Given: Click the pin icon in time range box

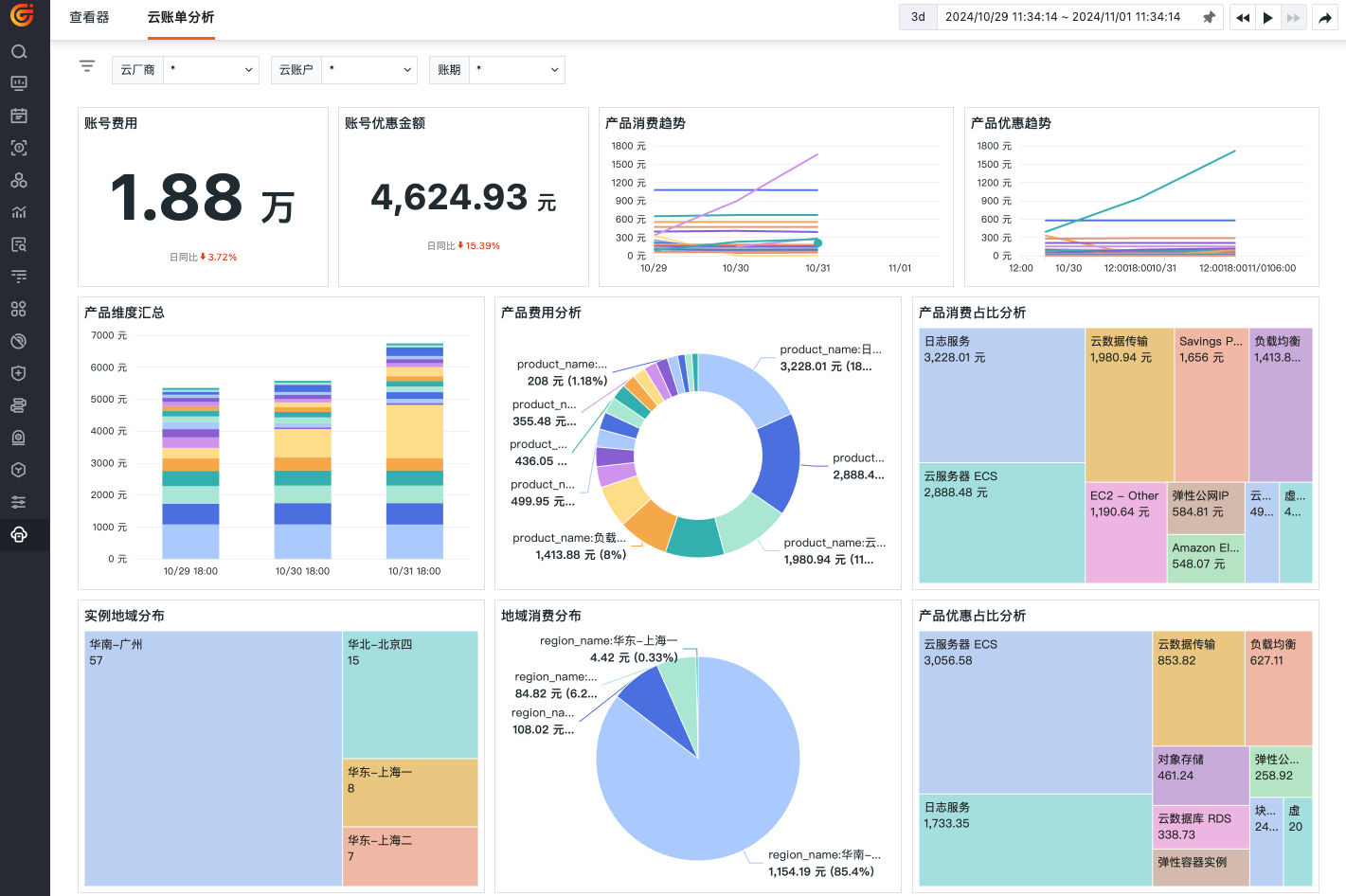Looking at the screenshot, I should (1209, 17).
